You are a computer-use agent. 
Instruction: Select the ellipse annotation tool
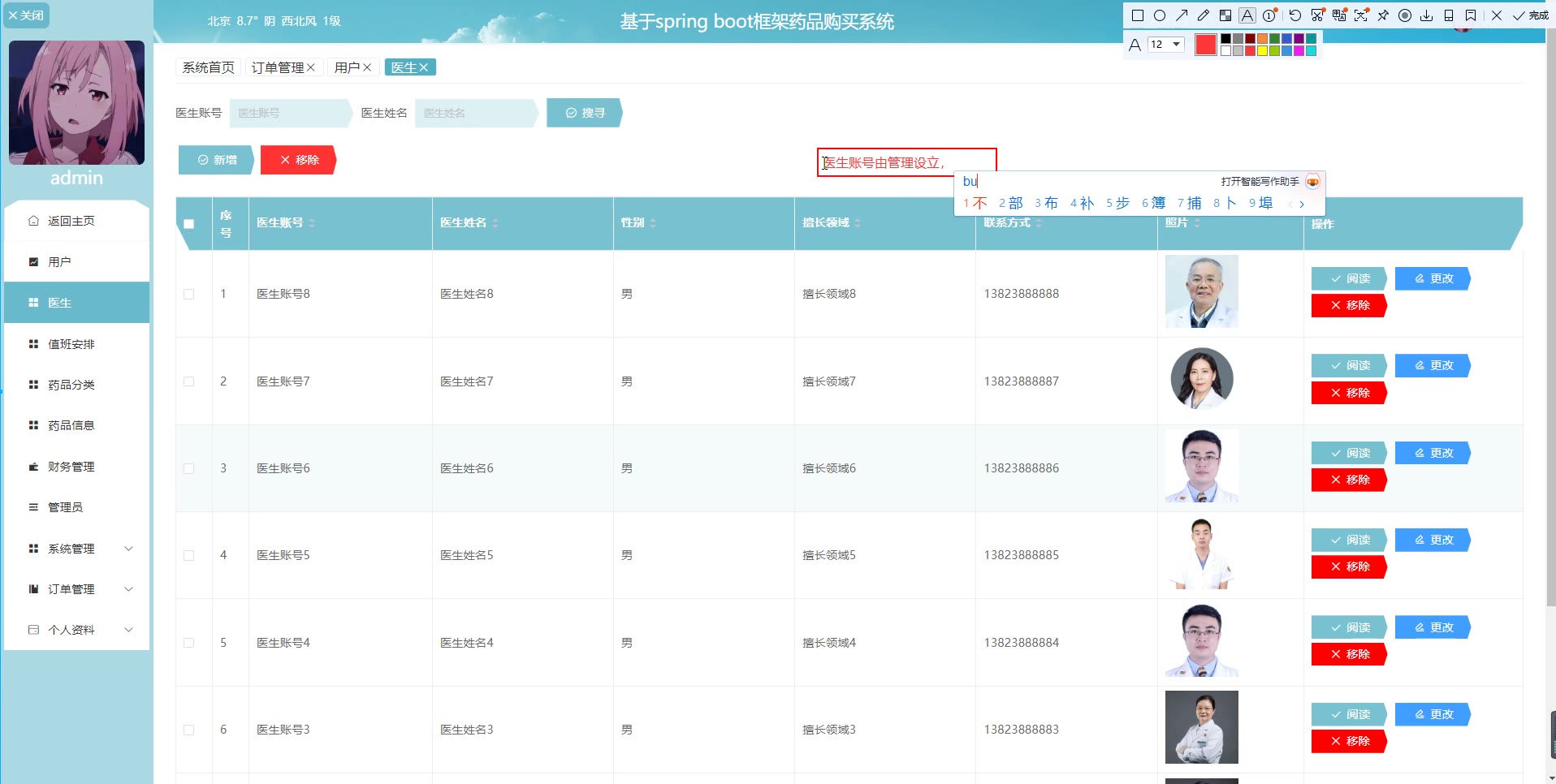click(1160, 15)
